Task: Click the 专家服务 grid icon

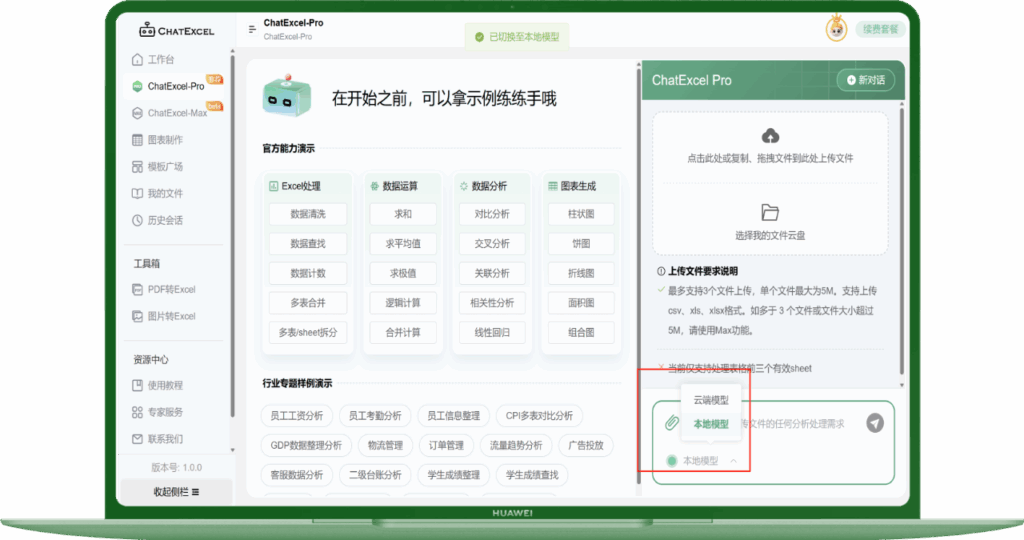Action: tap(137, 412)
